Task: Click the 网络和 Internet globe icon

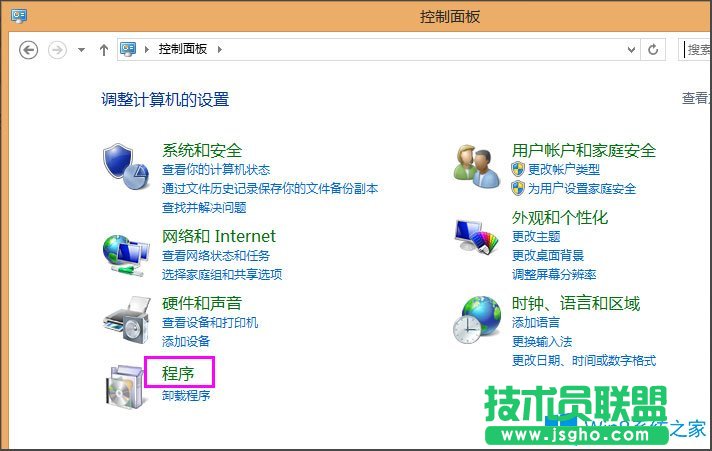Action: click(126, 255)
